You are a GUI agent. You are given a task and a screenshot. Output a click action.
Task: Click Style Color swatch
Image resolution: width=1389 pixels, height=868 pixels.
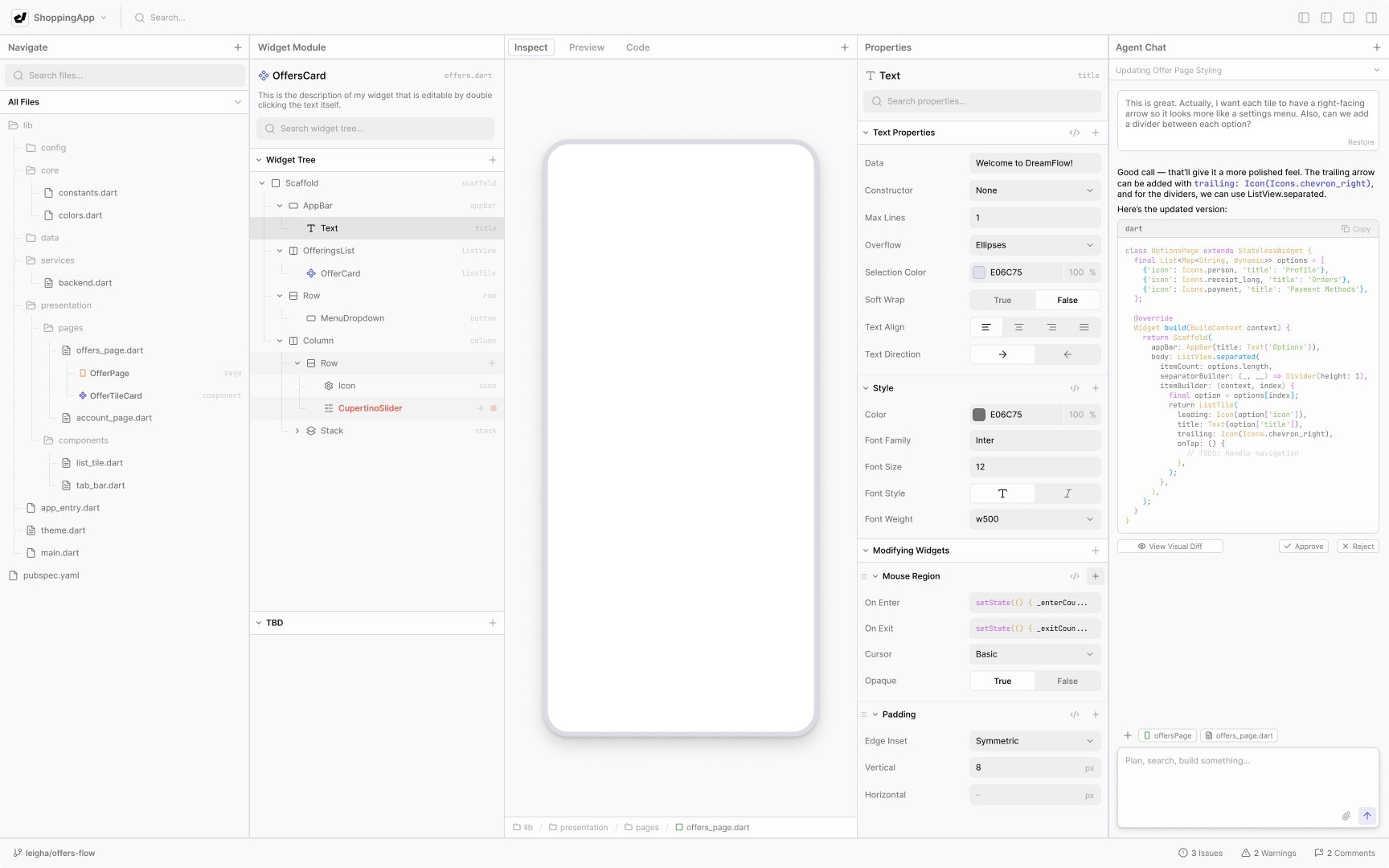pos(979,415)
